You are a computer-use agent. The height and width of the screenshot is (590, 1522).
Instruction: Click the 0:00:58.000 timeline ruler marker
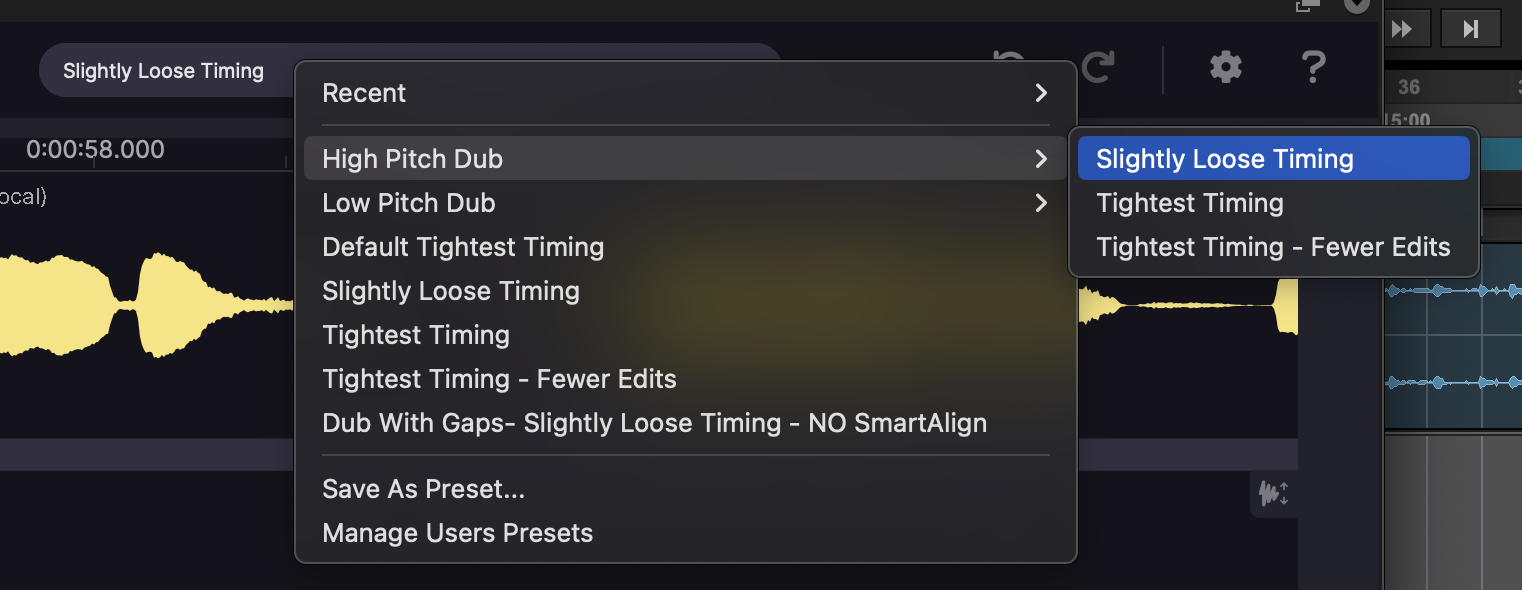pos(95,150)
